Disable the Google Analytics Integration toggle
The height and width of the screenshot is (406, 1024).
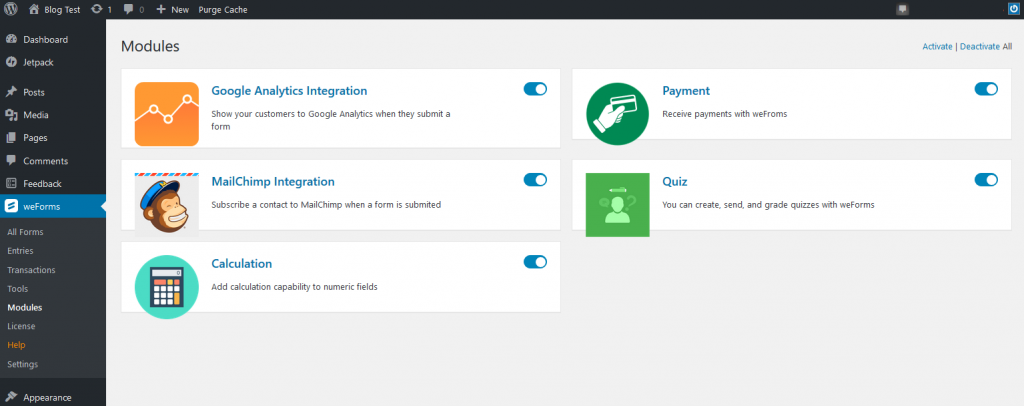(535, 89)
